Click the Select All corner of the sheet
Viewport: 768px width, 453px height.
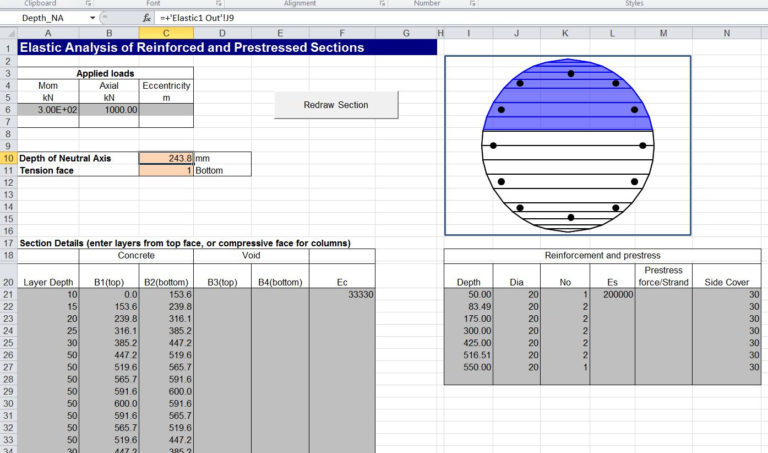(x=8, y=33)
